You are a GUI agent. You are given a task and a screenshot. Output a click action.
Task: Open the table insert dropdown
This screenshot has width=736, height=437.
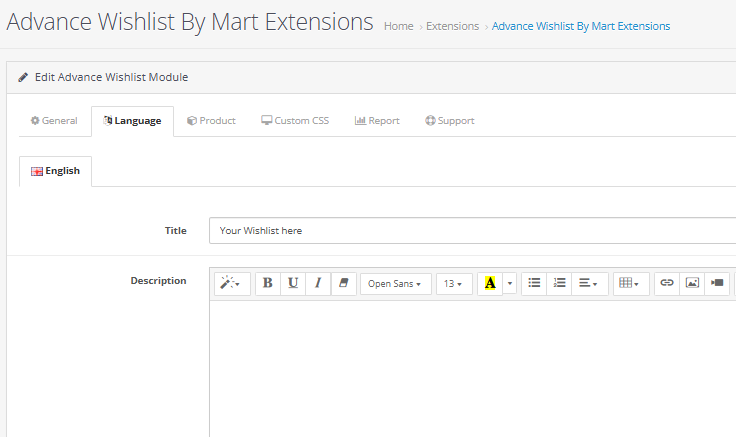point(629,283)
